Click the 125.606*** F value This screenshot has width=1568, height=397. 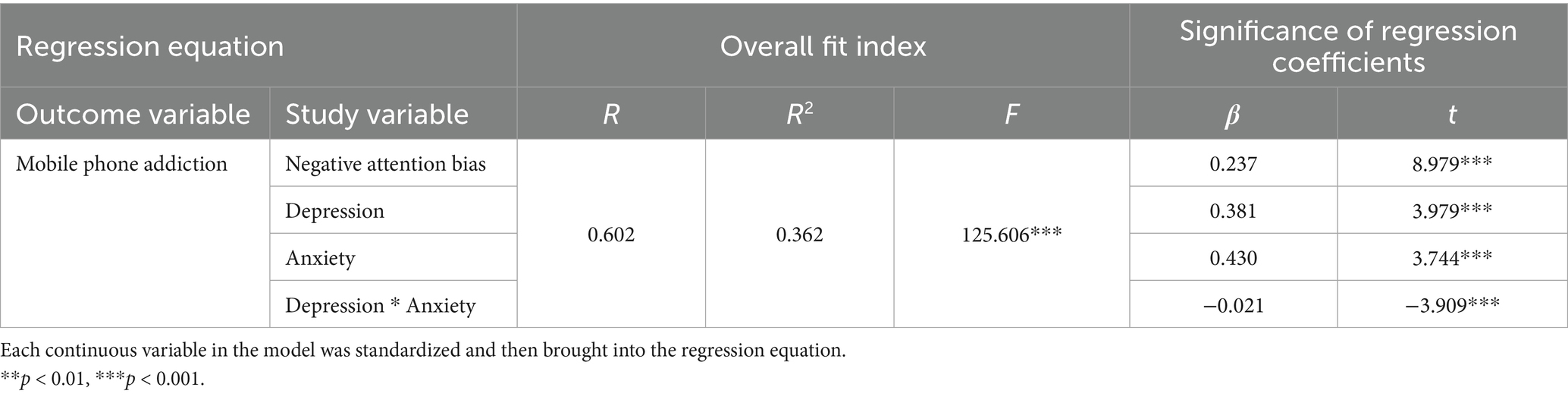pyautogui.click(x=1011, y=235)
